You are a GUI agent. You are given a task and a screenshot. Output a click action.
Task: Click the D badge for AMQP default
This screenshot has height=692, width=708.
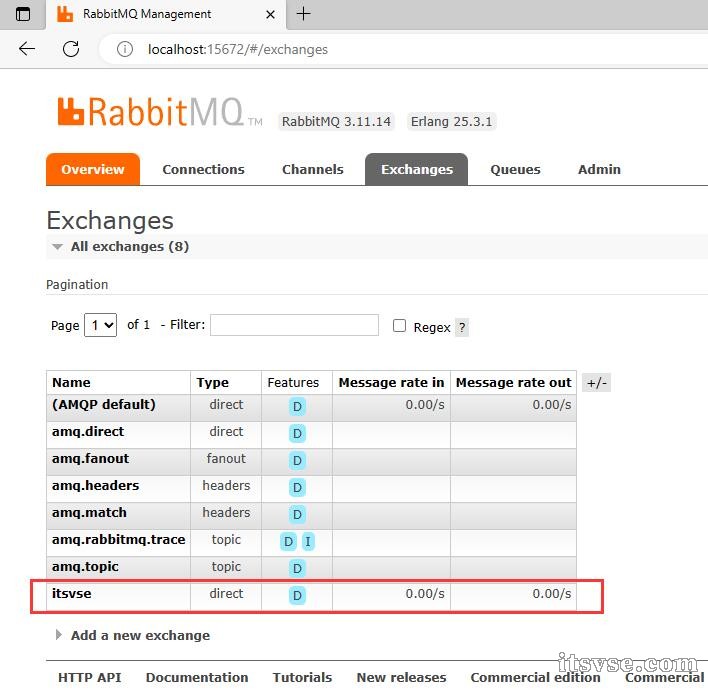click(x=297, y=407)
